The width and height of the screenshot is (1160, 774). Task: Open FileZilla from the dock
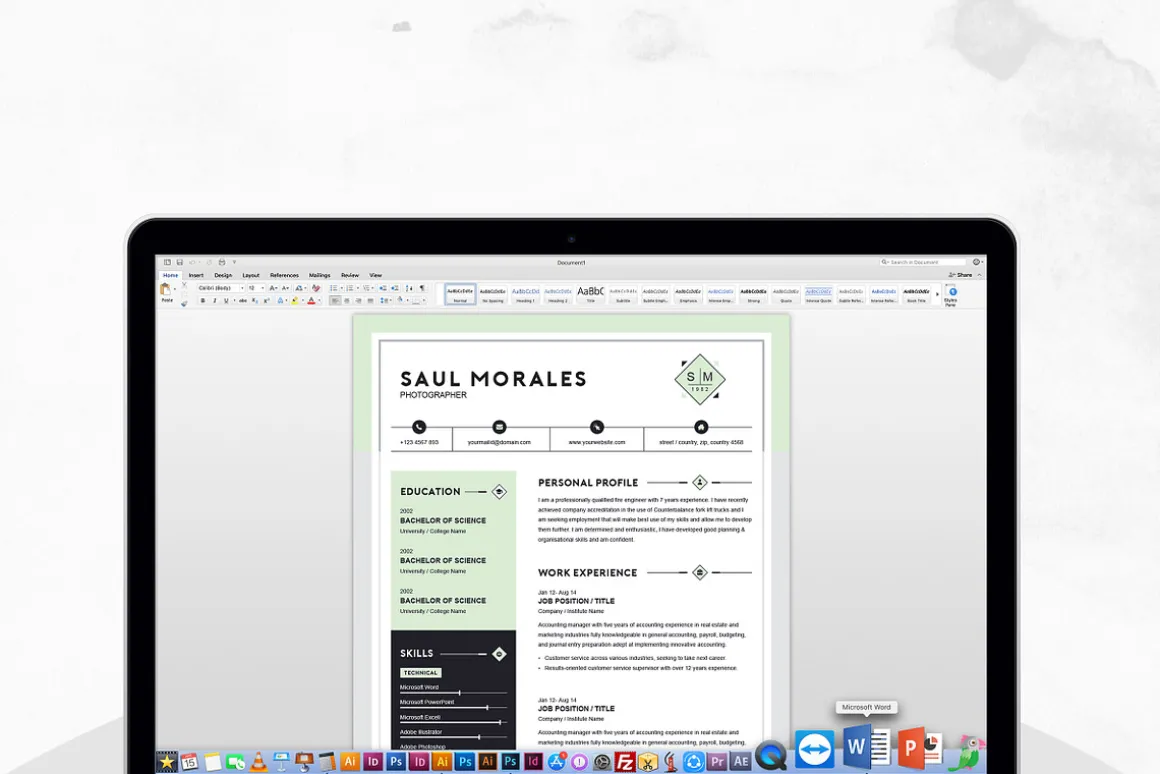click(x=625, y=761)
